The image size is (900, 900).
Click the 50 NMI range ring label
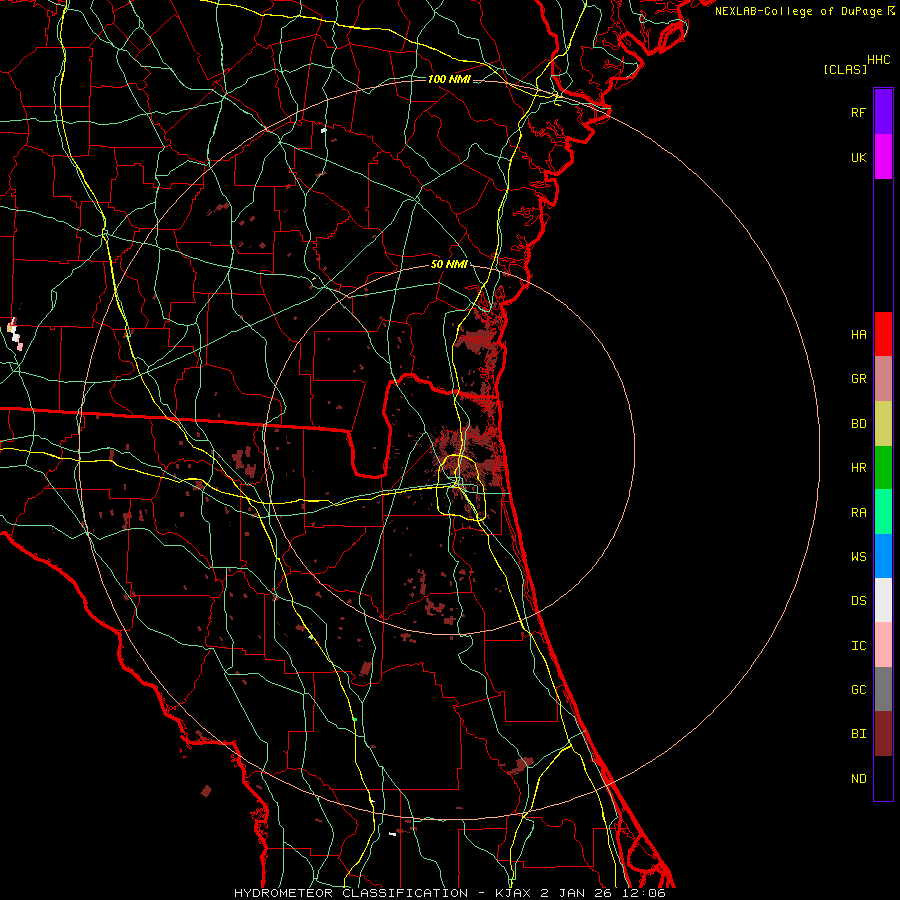coord(449,265)
